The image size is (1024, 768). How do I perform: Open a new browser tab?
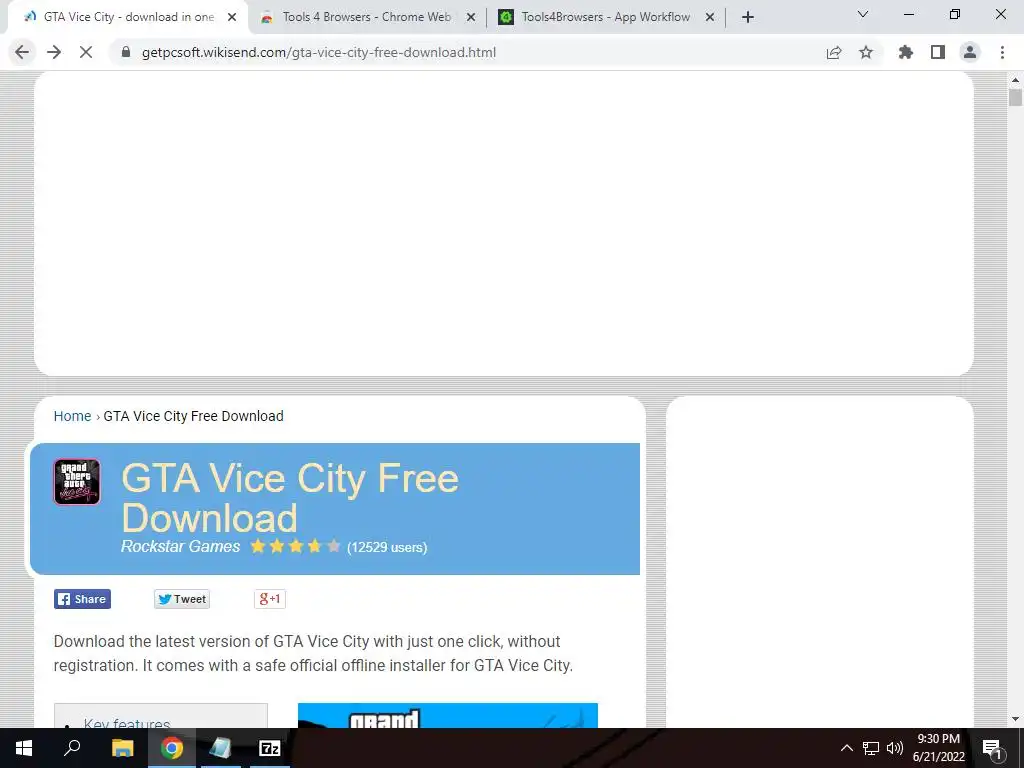pyautogui.click(x=748, y=17)
